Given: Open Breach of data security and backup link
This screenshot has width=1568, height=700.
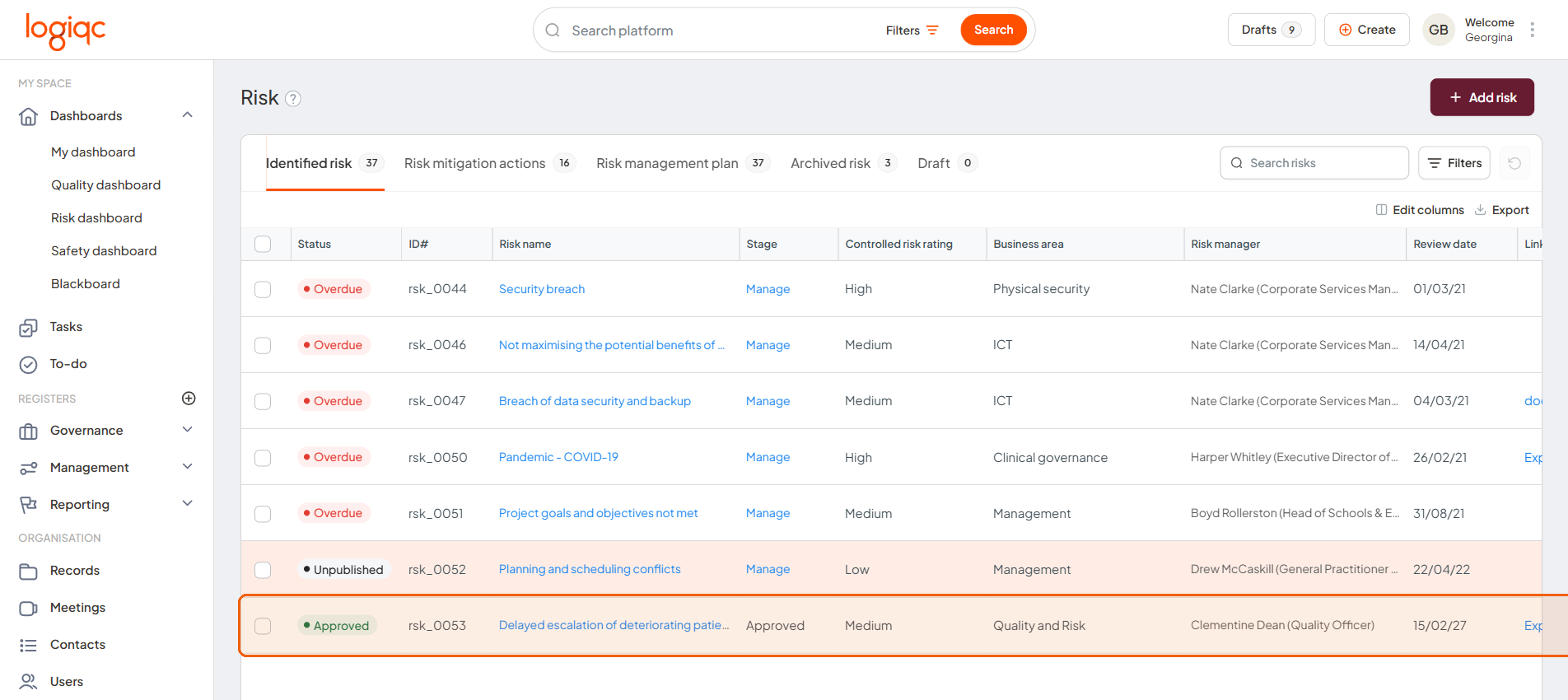Looking at the screenshot, I should click(x=595, y=401).
